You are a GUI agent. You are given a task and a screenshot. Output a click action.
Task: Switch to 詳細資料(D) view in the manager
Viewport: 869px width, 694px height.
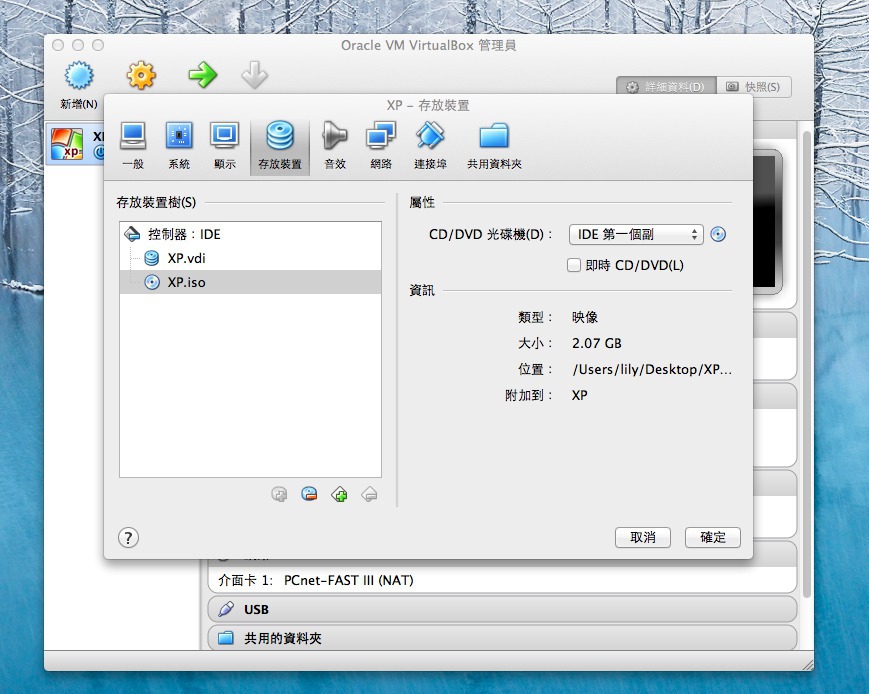coord(666,87)
